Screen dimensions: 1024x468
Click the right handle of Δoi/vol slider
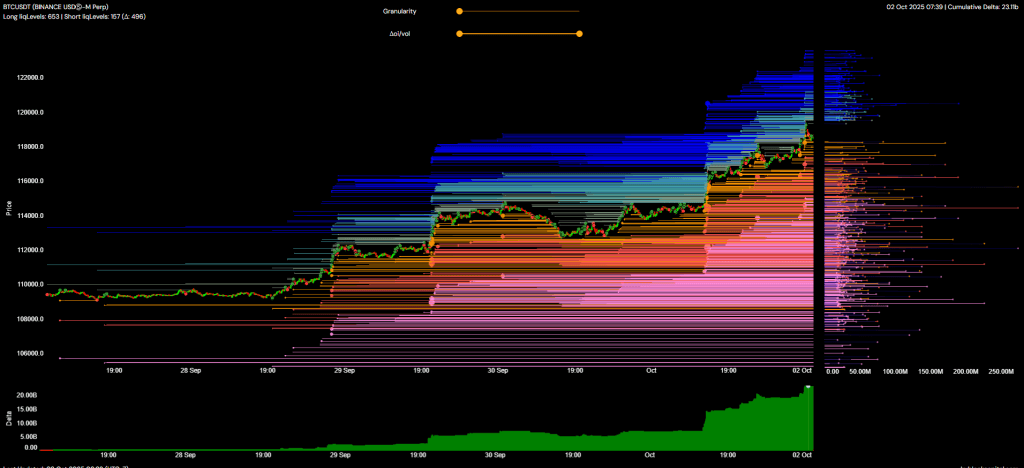[579, 33]
